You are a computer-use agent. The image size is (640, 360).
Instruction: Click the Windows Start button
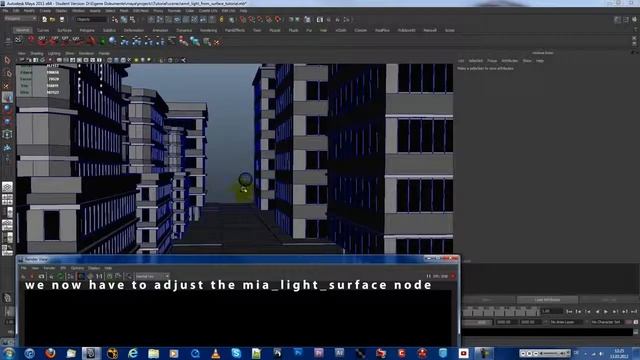point(9,353)
